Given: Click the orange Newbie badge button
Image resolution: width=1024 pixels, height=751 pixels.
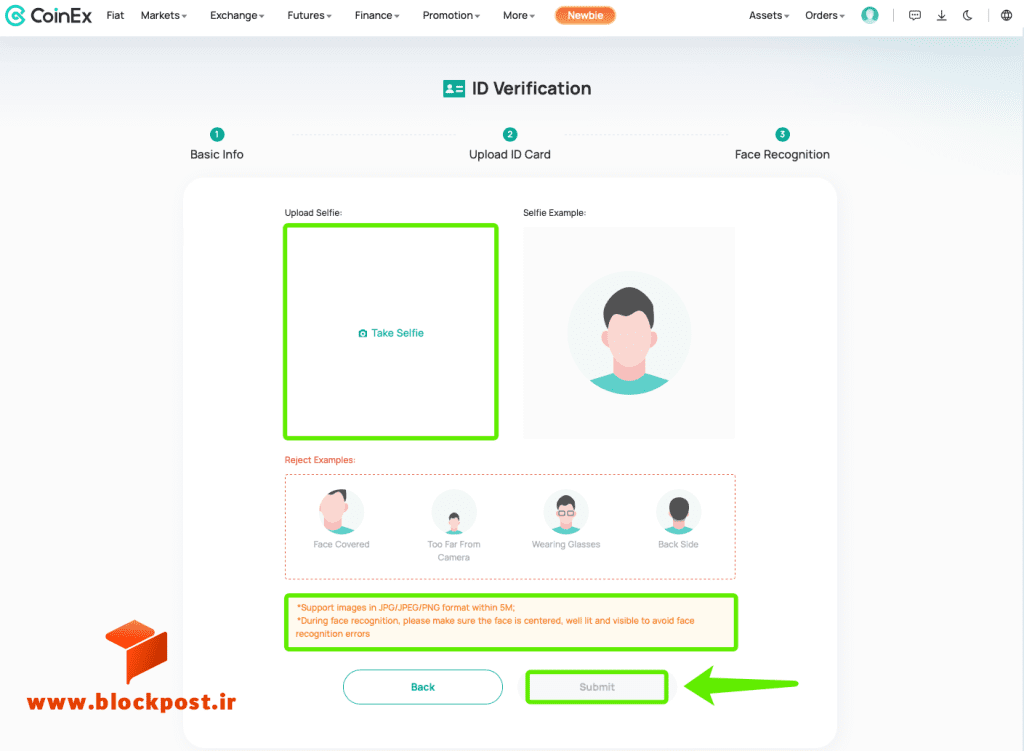Looking at the screenshot, I should (x=585, y=15).
